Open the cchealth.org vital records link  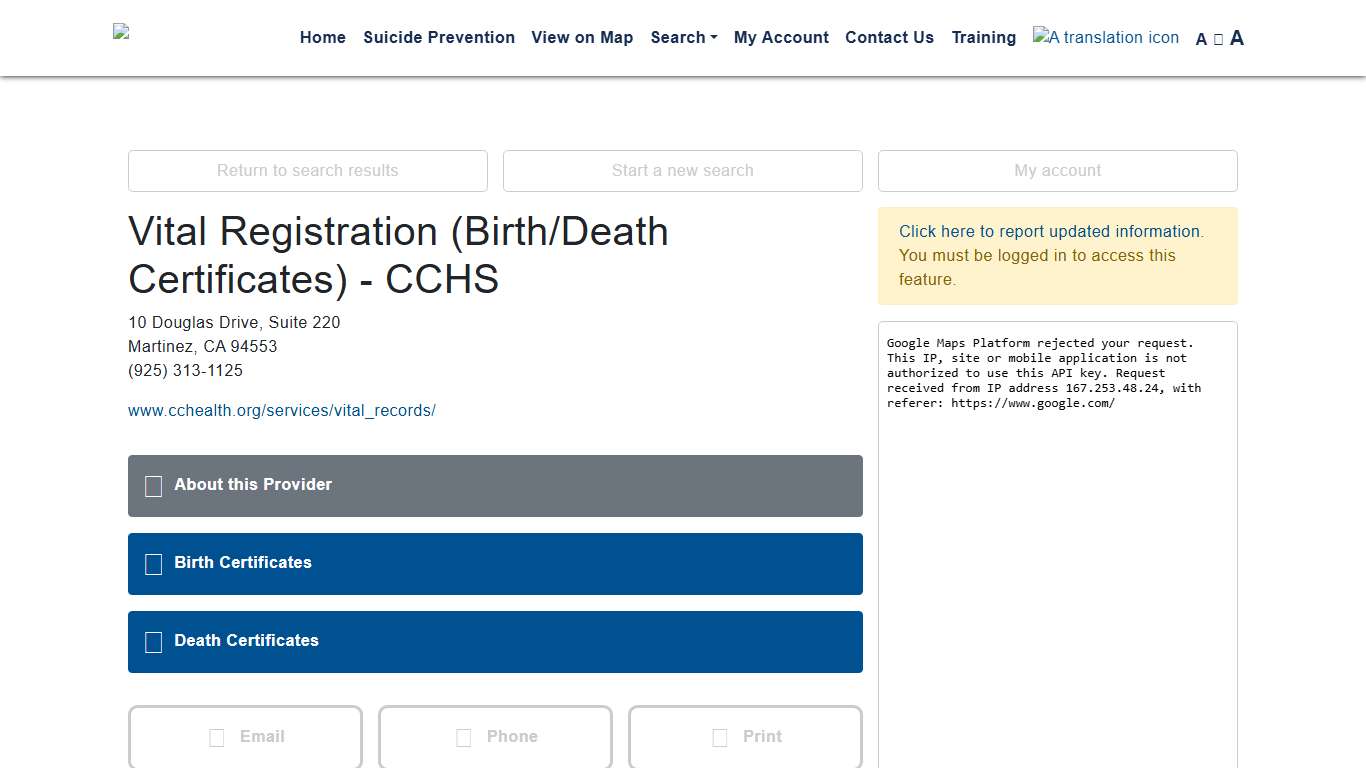[282, 410]
